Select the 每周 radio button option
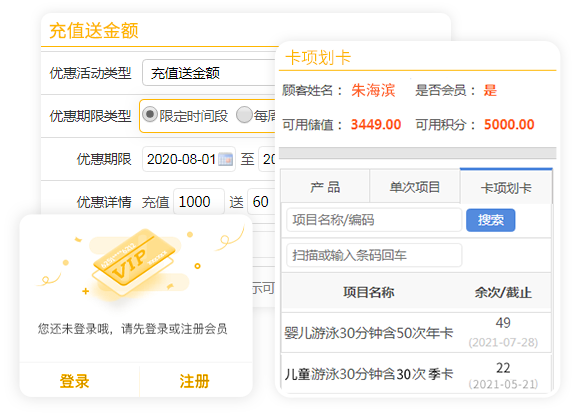The height and width of the screenshot is (413, 581). (244, 114)
